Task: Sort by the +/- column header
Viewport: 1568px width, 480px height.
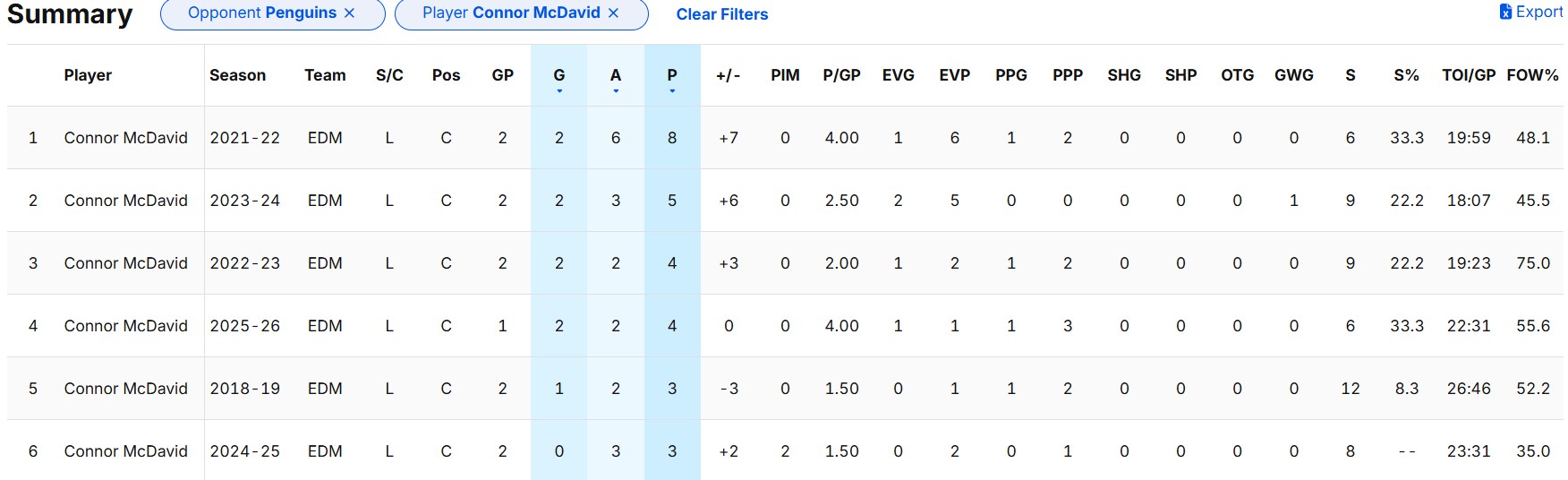Action: coord(729,75)
